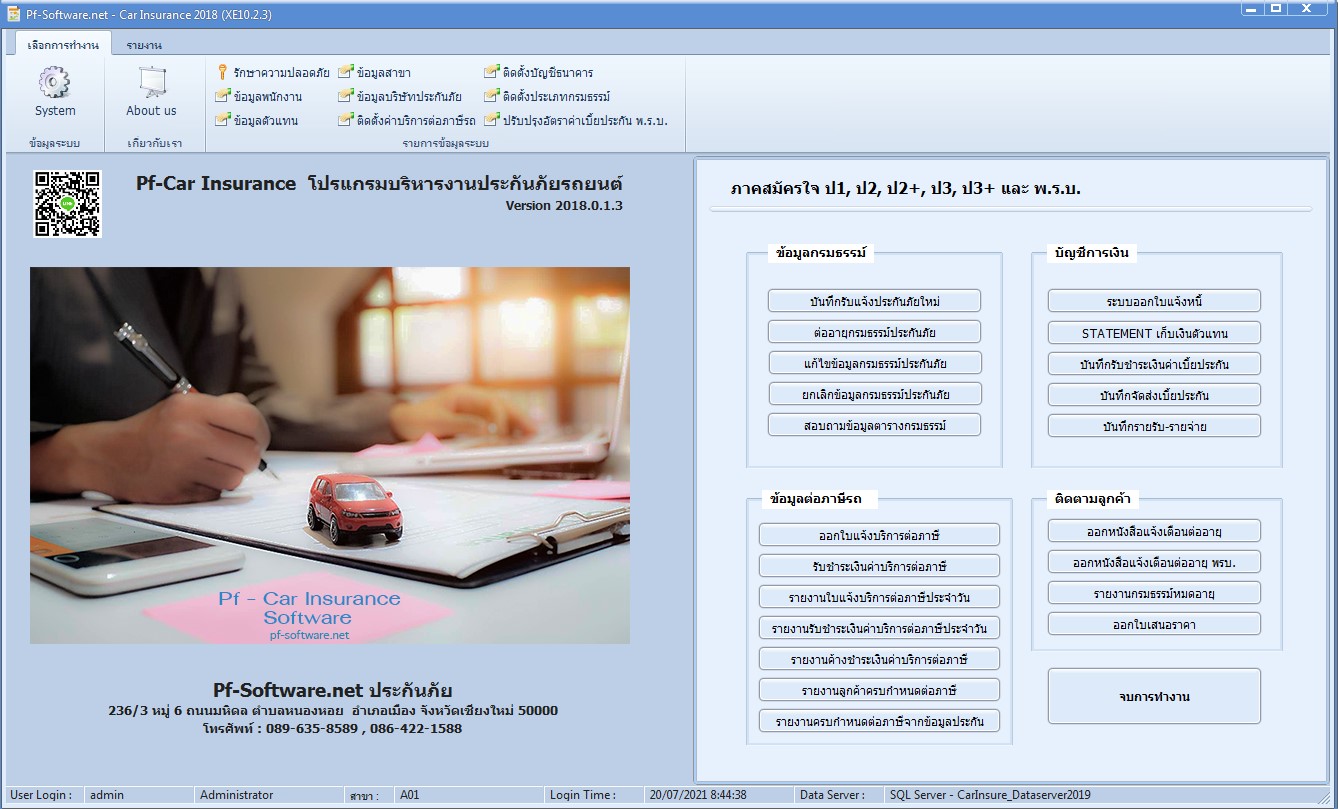
Task: Open ข้อมูลบริษัทประกันภัย in the ribbon
Action: coord(400,97)
